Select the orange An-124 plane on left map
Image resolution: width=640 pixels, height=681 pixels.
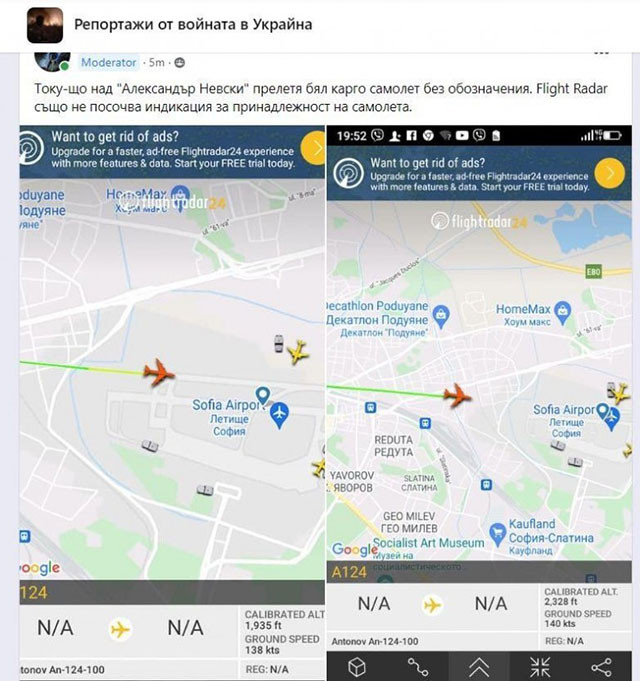(159, 372)
